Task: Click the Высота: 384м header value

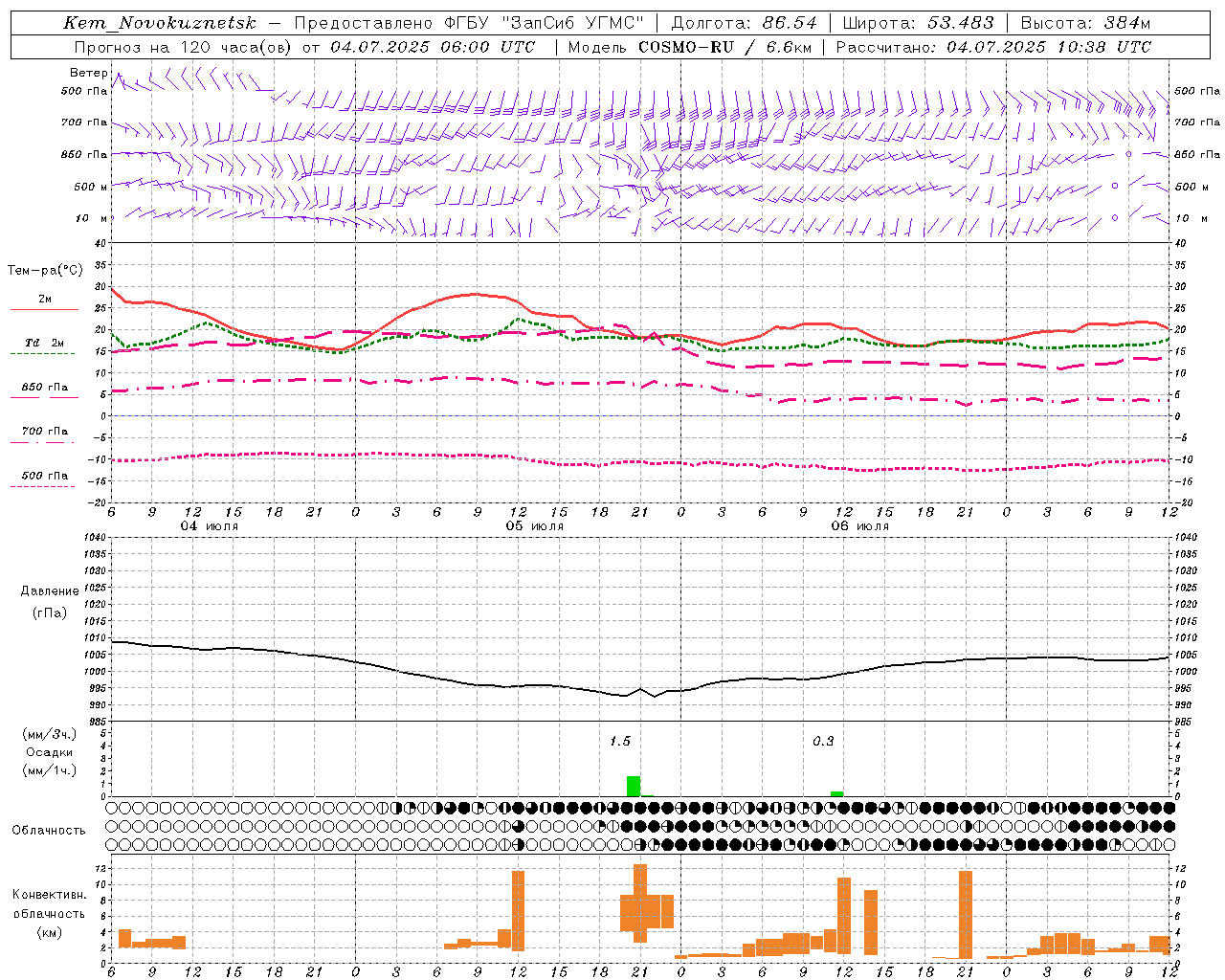Action: [x=1085, y=23]
